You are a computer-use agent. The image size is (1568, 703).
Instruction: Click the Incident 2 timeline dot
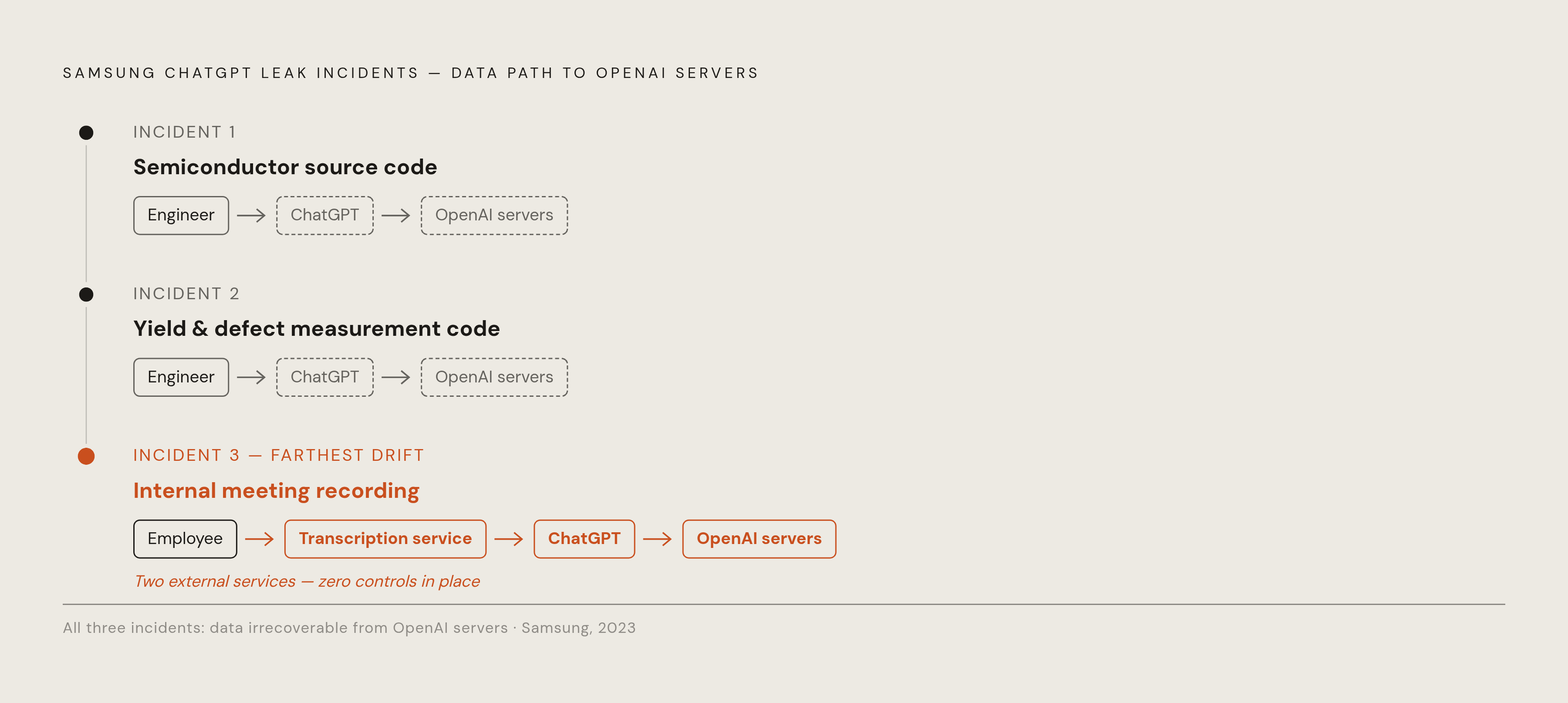pos(86,294)
